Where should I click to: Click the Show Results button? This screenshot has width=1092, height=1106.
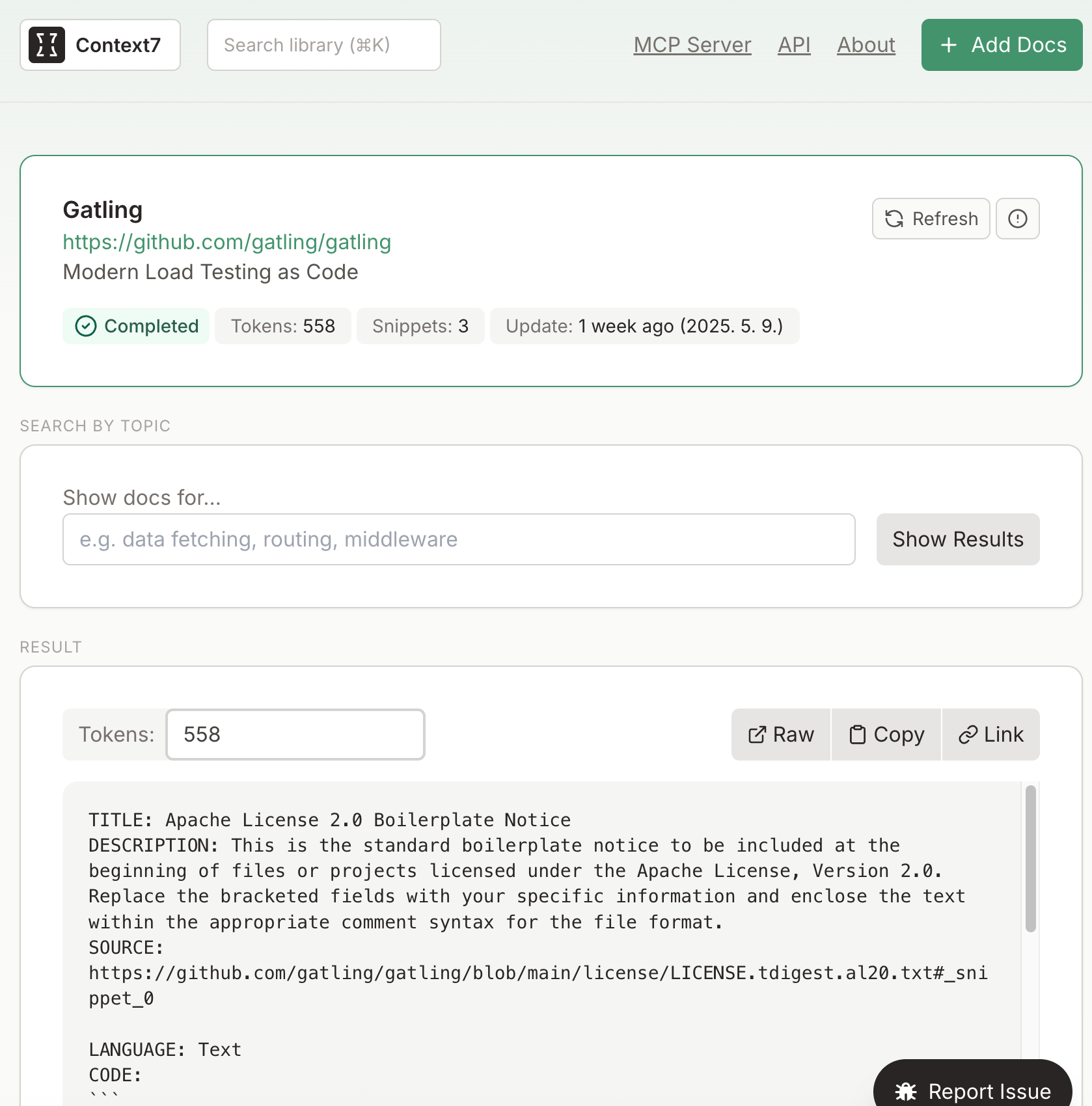[x=958, y=539]
